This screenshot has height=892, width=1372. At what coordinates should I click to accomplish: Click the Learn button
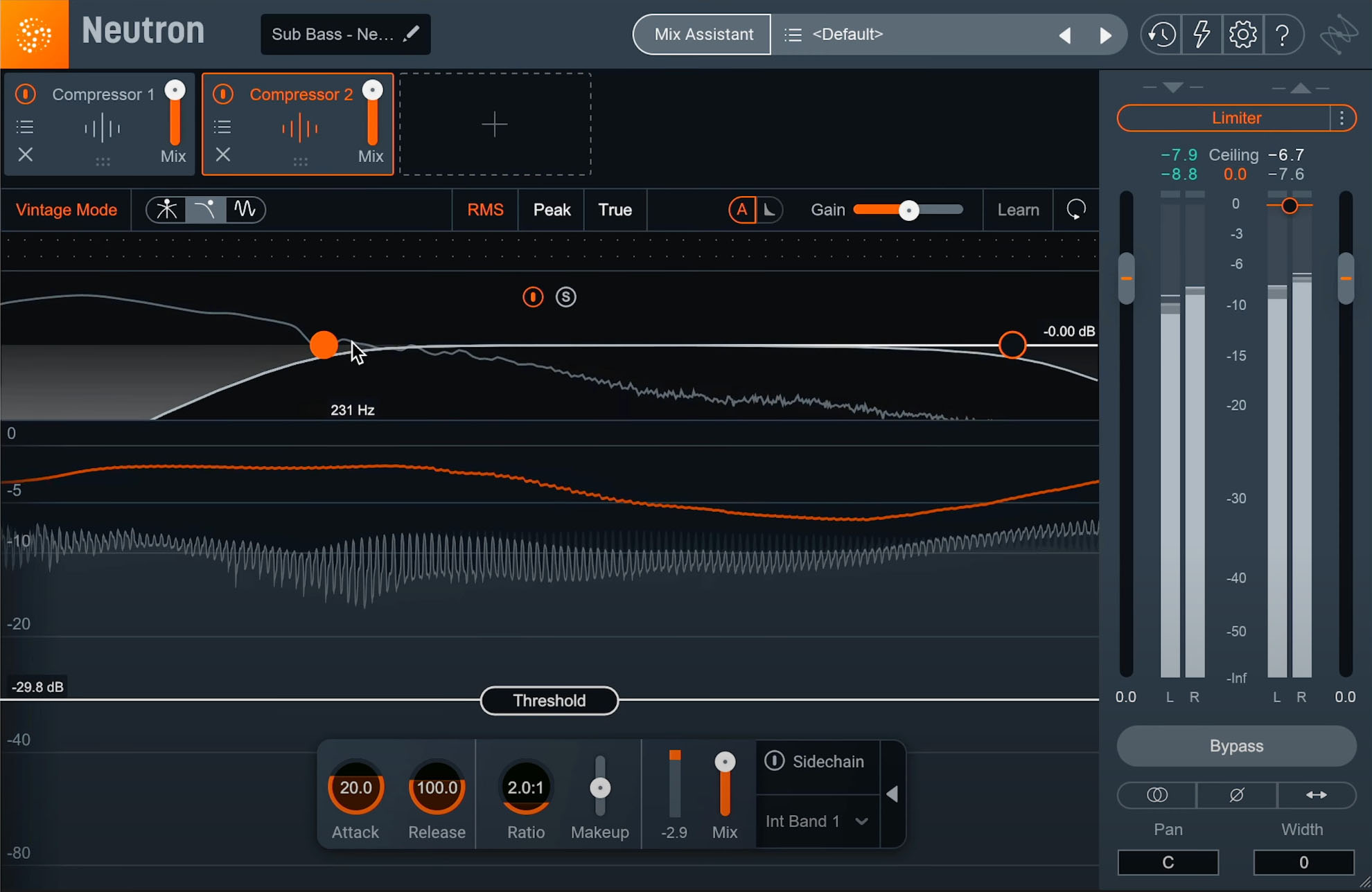pos(1018,210)
